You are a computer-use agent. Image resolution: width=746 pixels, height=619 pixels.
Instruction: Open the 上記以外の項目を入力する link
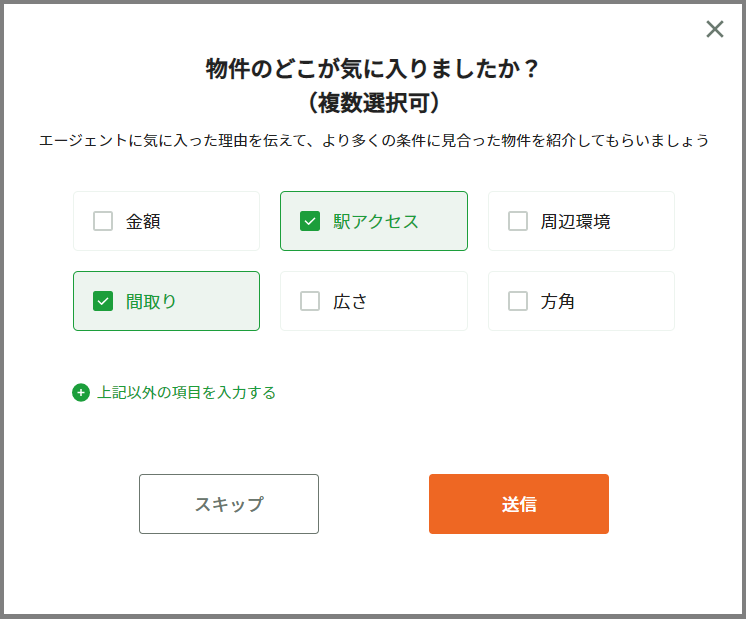[186, 393]
